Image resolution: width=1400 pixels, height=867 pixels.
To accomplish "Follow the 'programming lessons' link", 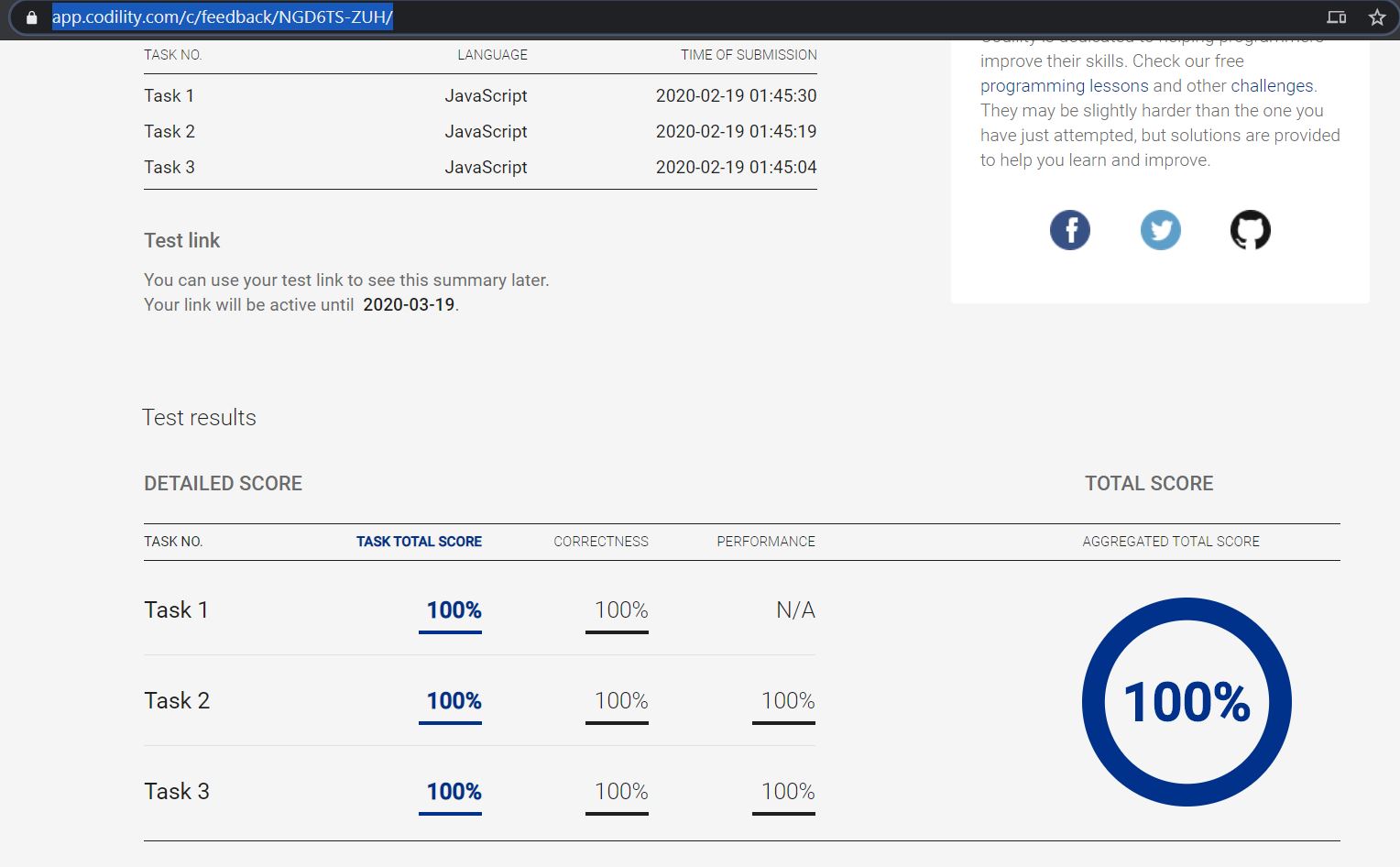I will pyautogui.click(x=1064, y=86).
